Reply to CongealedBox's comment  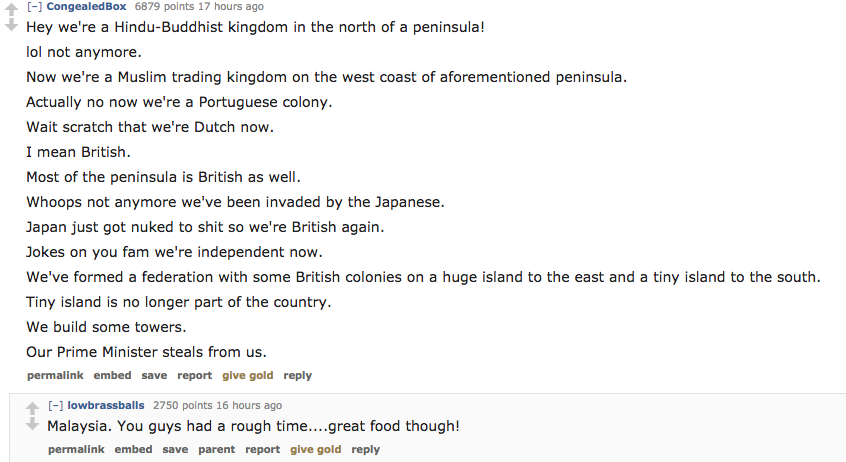pyautogui.click(x=298, y=376)
